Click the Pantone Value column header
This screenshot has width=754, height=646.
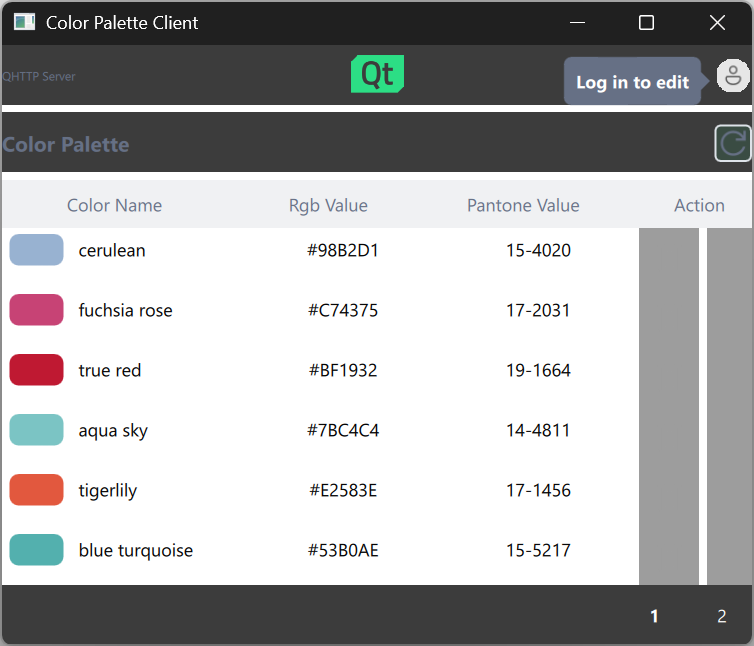click(523, 205)
